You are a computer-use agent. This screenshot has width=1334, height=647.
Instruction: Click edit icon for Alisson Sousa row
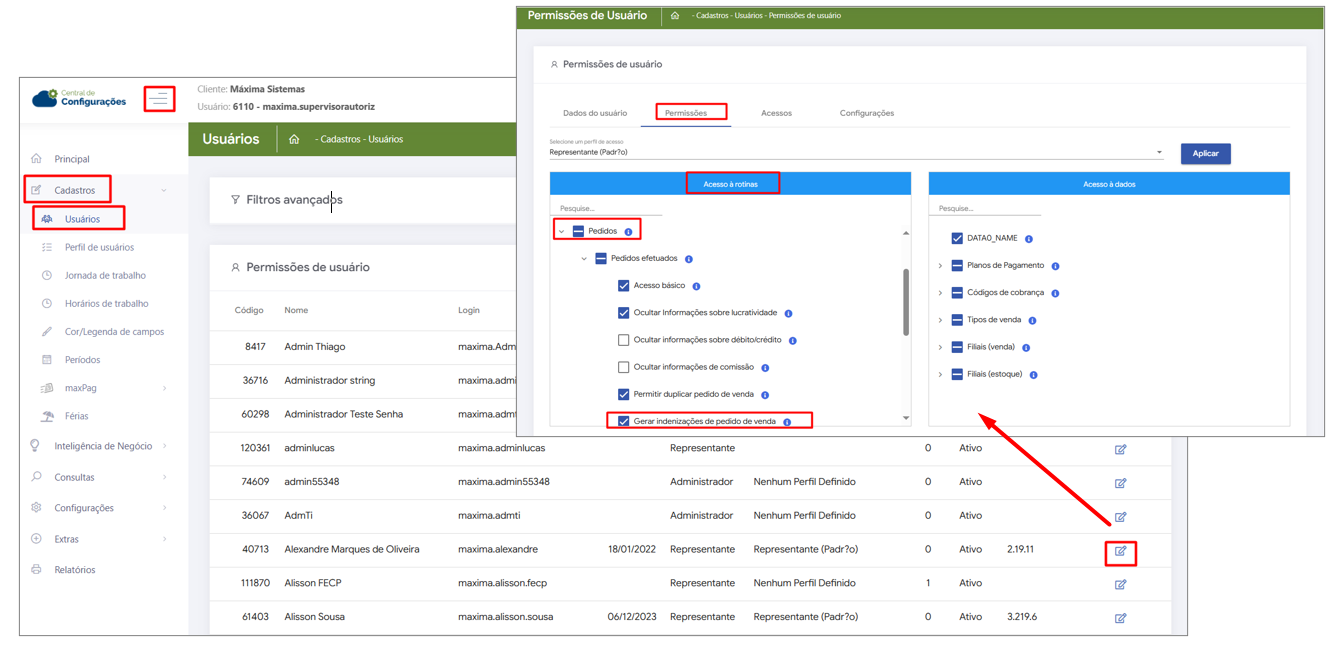pos(1120,618)
